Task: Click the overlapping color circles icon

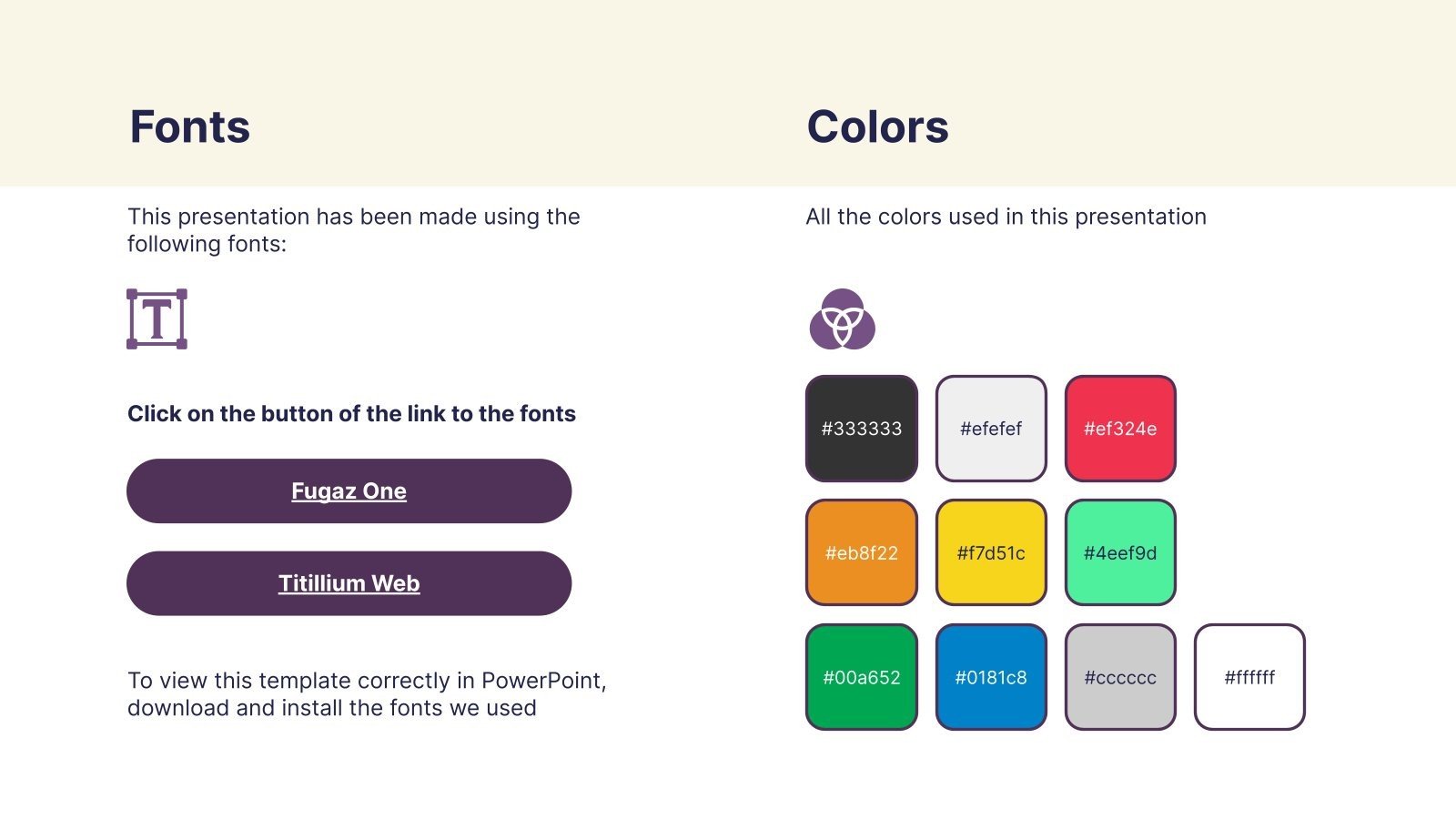Action: (x=843, y=319)
